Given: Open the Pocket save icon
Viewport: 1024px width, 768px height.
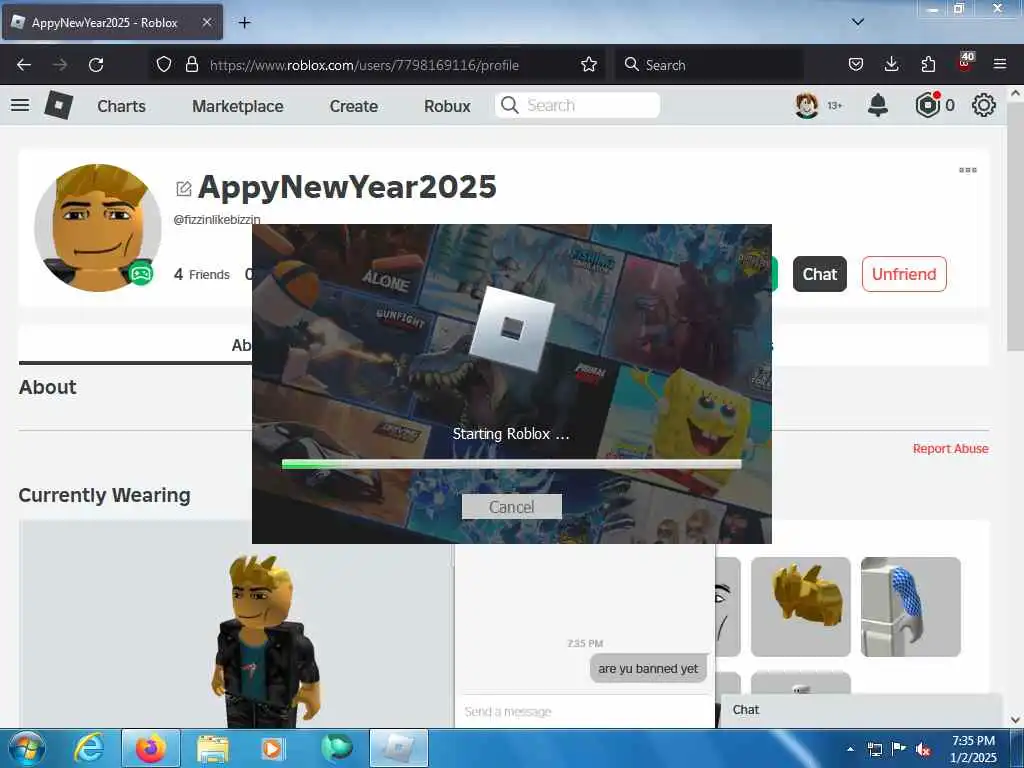Looking at the screenshot, I should coord(856,64).
